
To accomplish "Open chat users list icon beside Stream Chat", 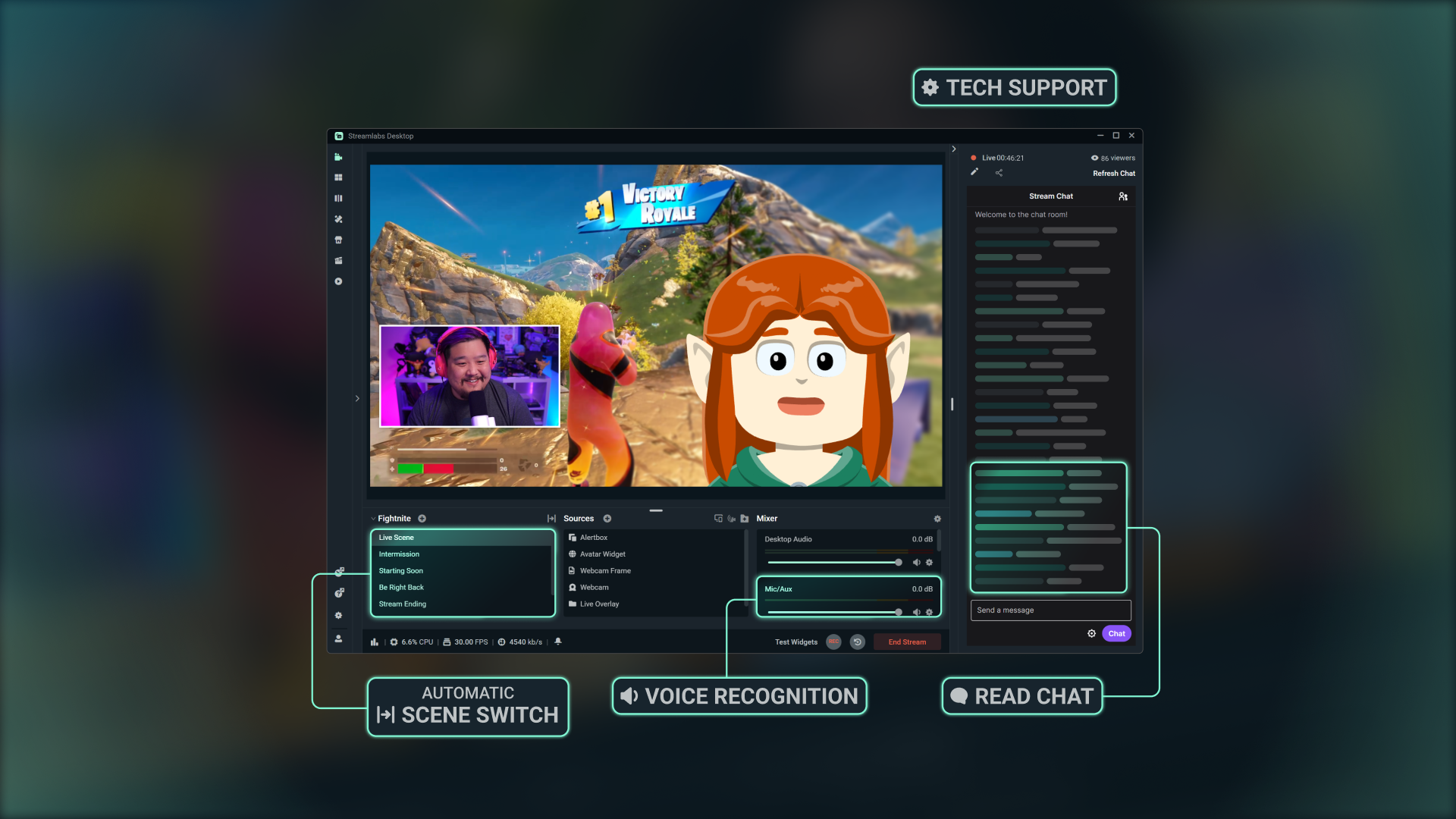I will 1123,196.
